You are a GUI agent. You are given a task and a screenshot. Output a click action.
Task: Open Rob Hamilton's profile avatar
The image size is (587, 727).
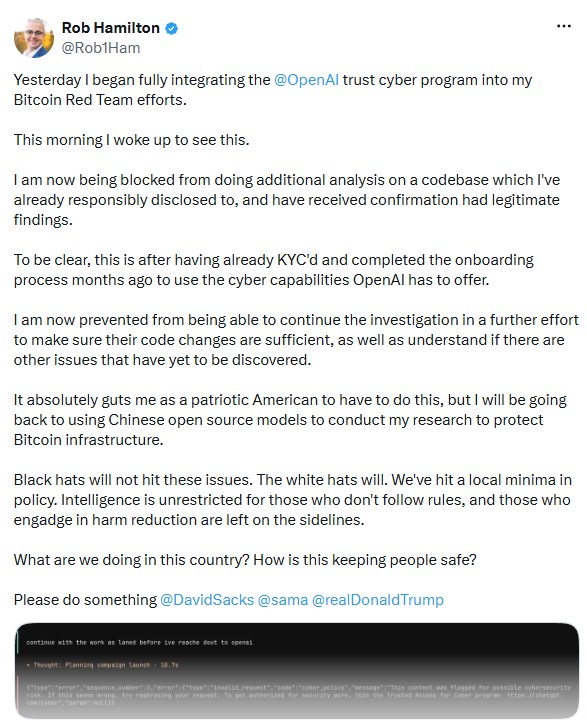click(x=34, y=38)
